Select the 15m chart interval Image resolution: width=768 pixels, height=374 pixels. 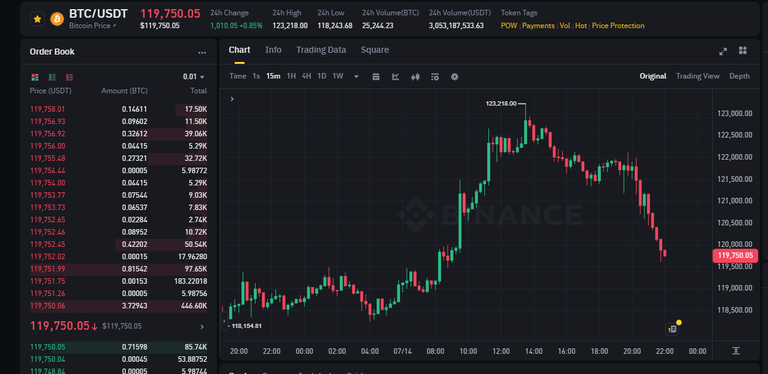pos(273,76)
